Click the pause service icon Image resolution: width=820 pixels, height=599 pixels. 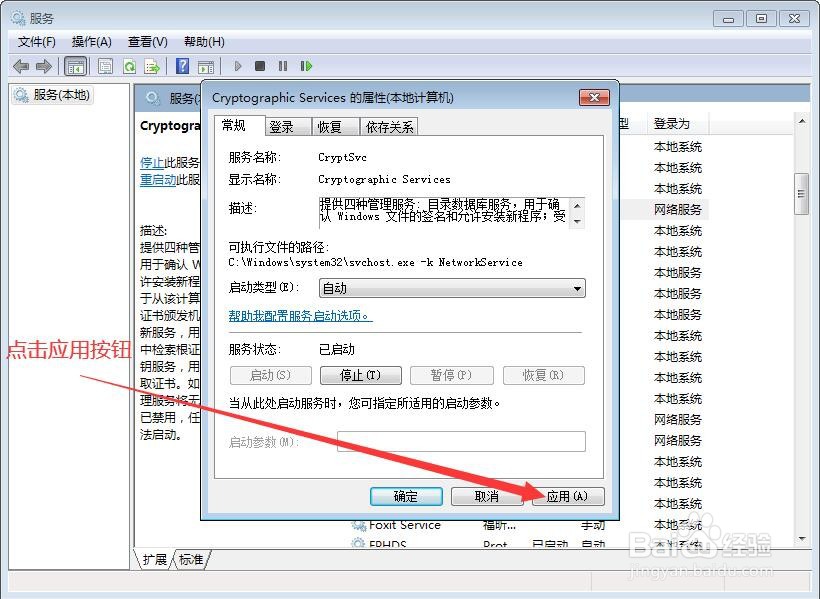pos(282,66)
